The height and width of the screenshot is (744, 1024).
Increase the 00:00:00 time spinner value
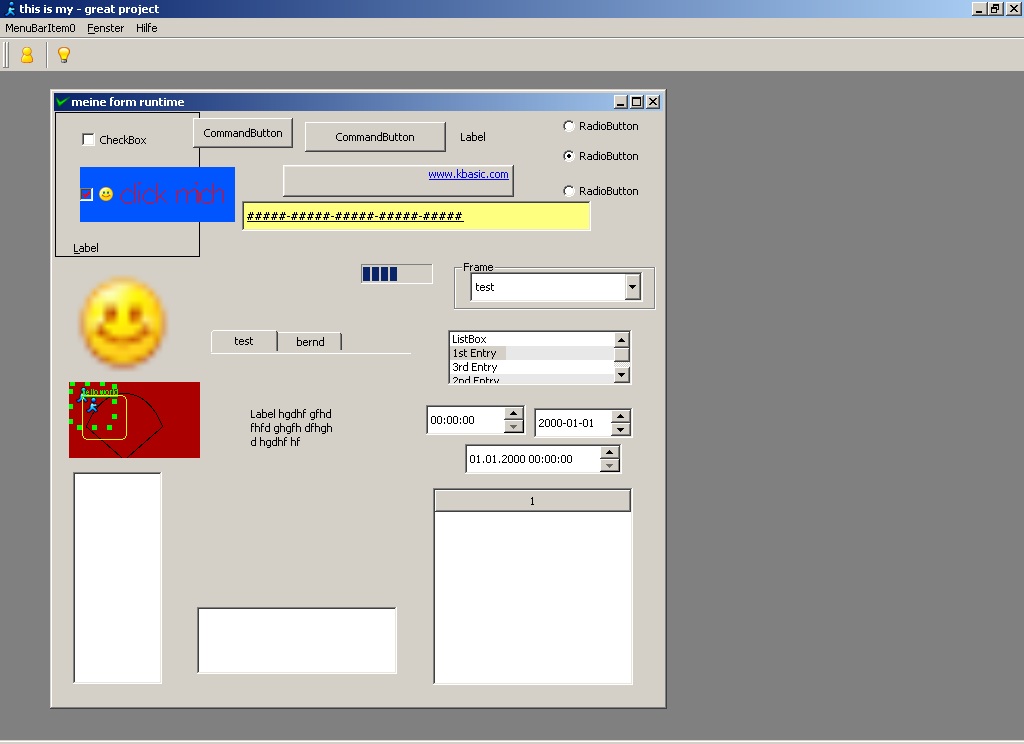point(514,414)
